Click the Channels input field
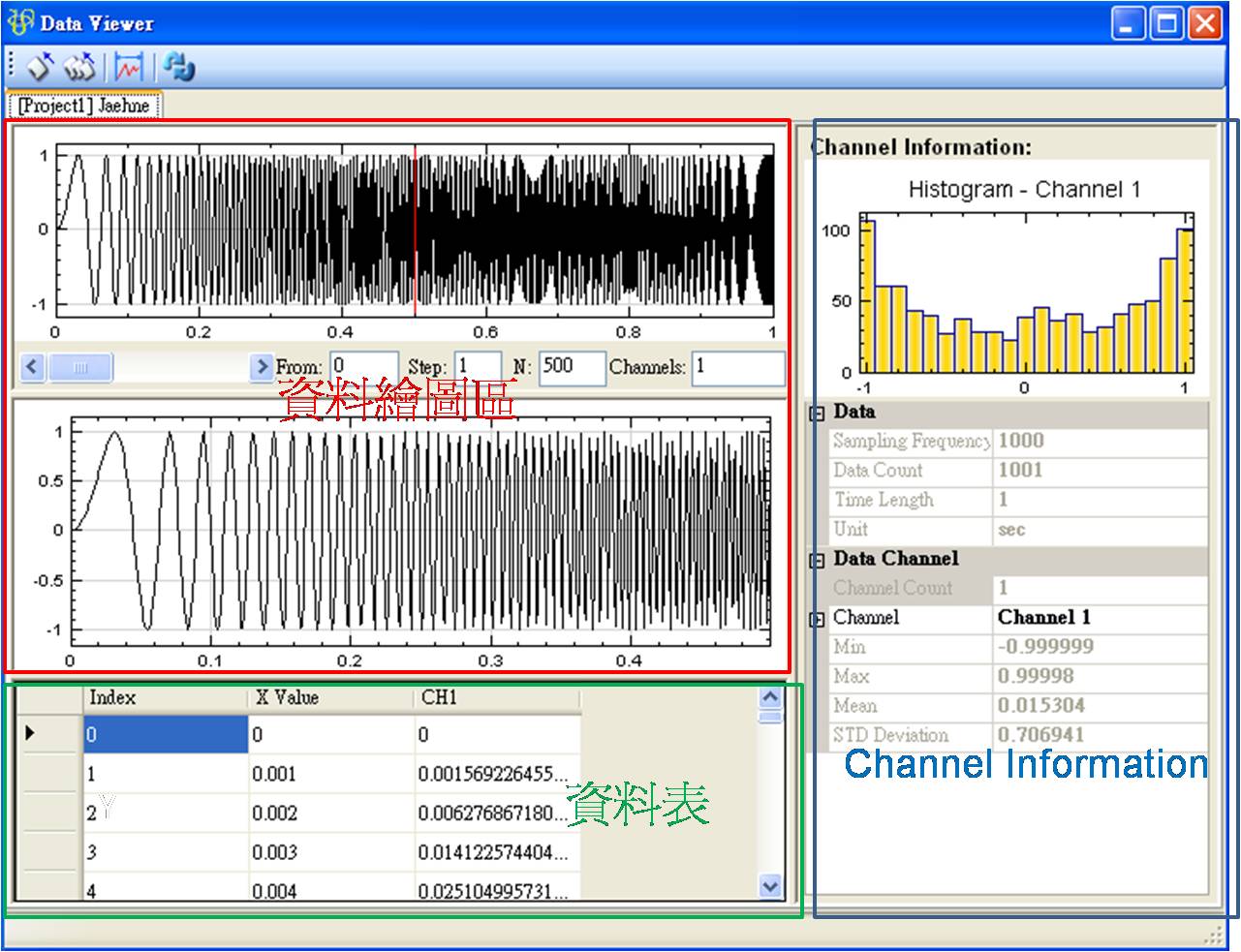The width and height of the screenshot is (1241, 952). coord(737,367)
